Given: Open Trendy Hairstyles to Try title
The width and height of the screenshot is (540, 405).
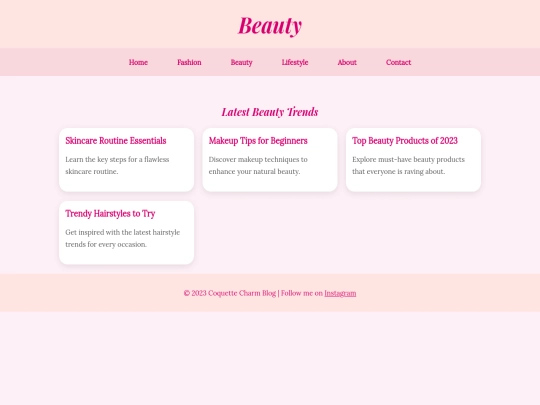Looking at the screenshot, I should tap(110, 214).
